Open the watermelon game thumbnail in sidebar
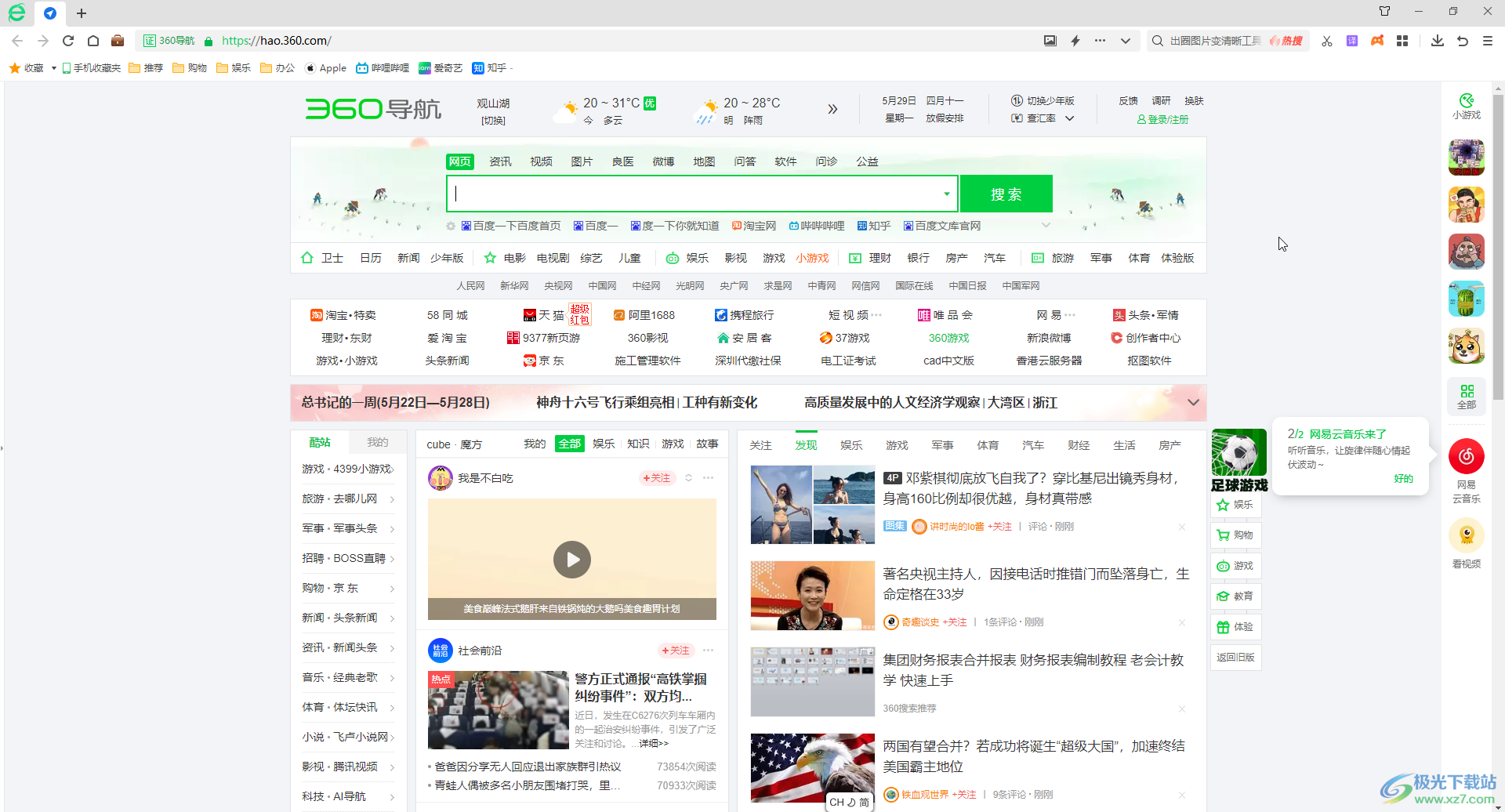Viewport: 1505px width, 812px height. point(1466,299)
